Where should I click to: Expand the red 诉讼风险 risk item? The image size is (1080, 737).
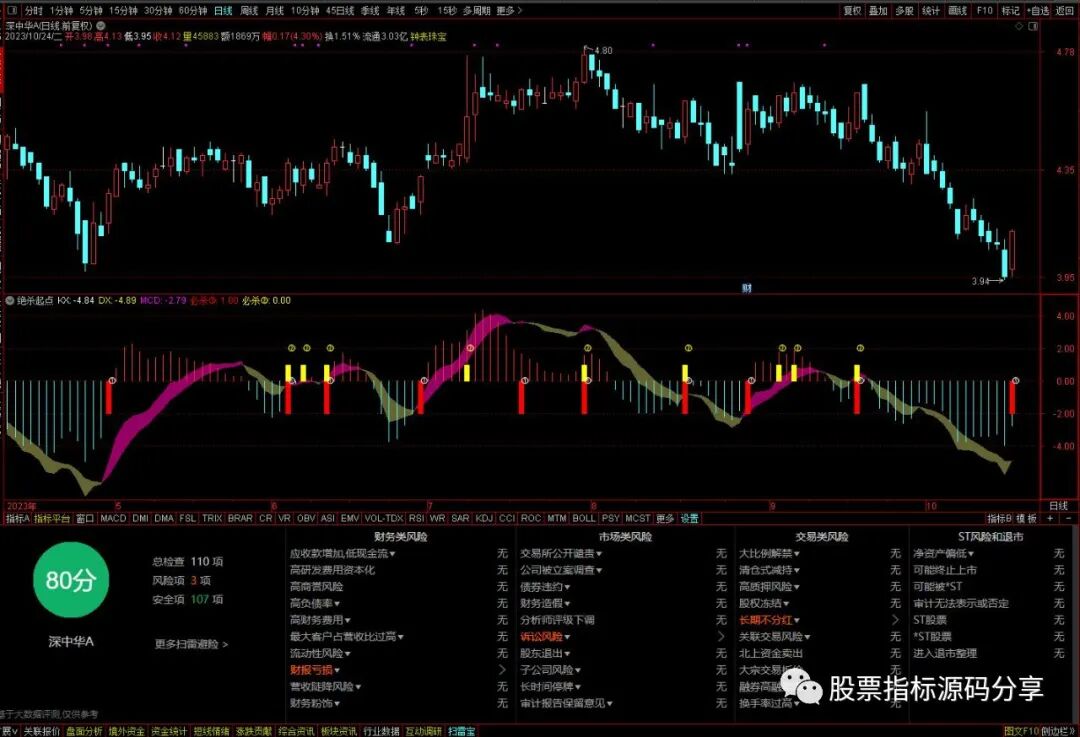pos(545,636)
